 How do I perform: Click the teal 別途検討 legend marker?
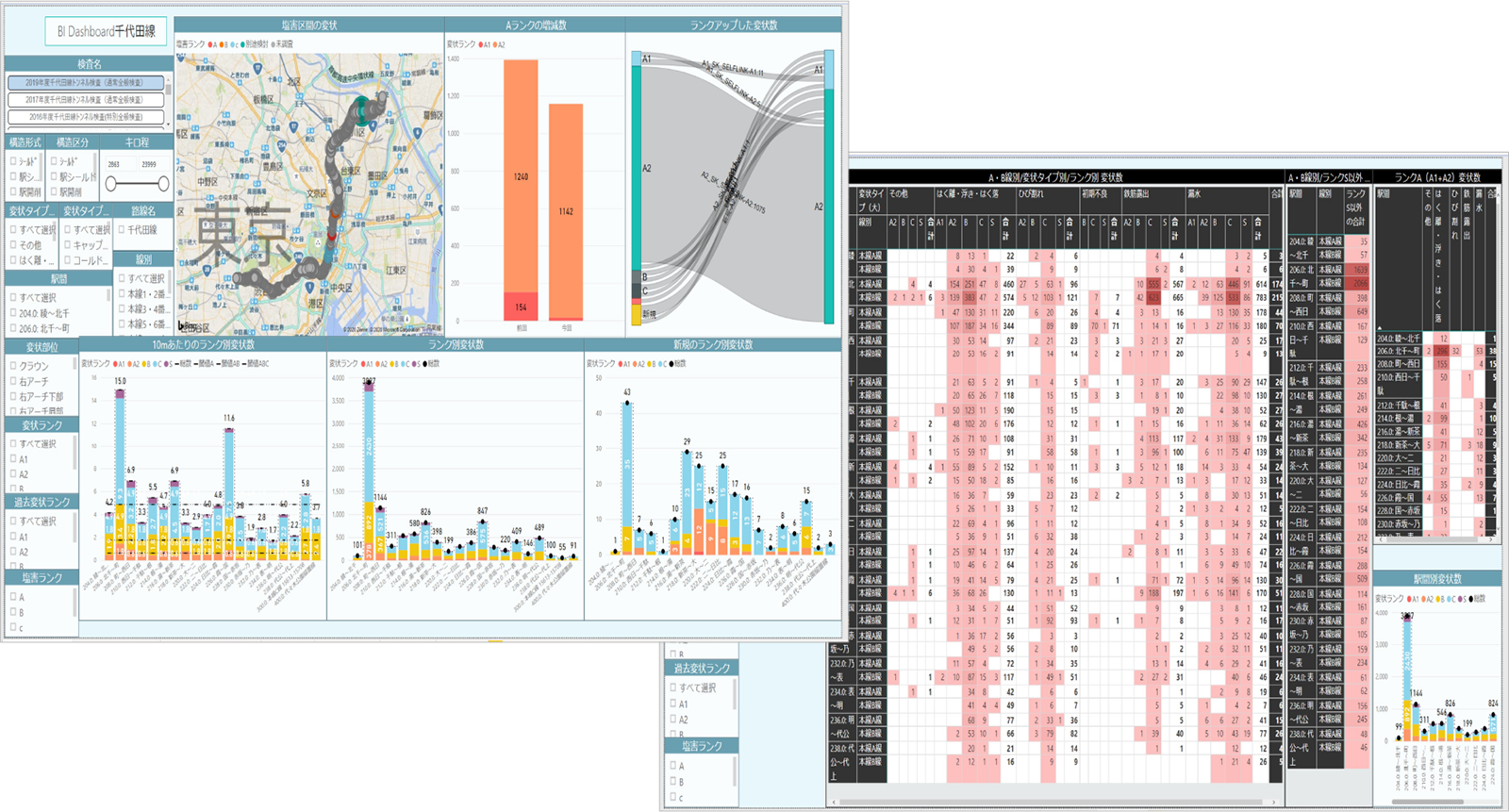click(242, 44)
